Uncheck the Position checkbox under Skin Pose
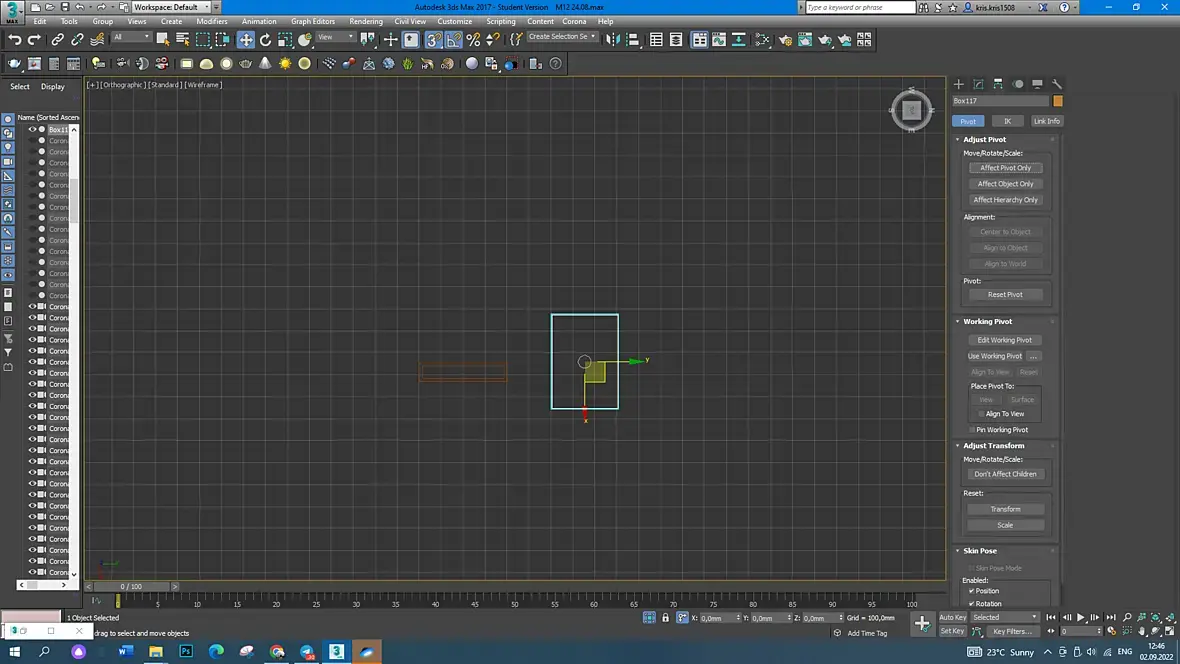Screen dimensions: 1180x664 point(971,591)
